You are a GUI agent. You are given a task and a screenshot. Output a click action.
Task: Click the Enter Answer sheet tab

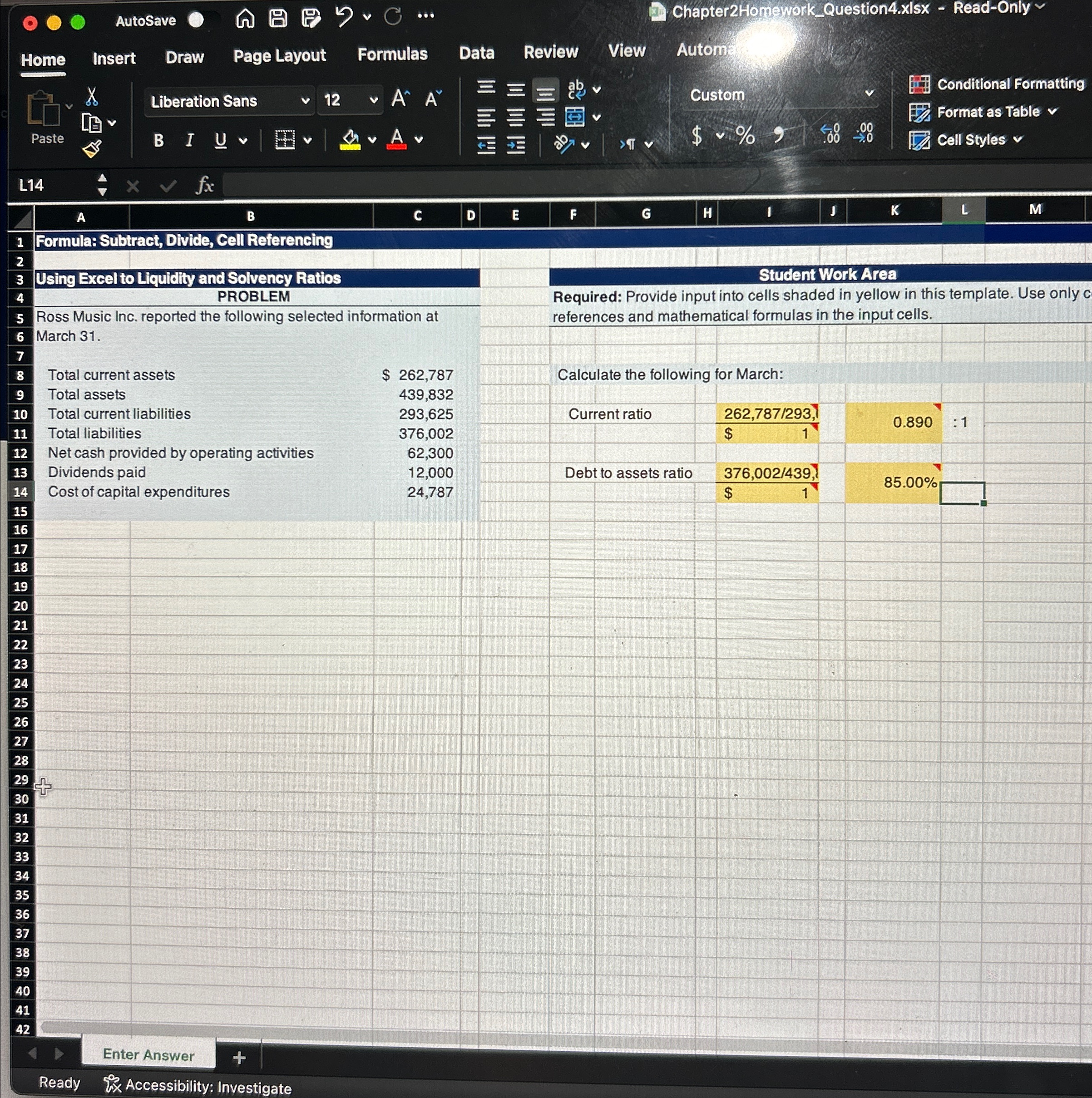(148, 1055)
